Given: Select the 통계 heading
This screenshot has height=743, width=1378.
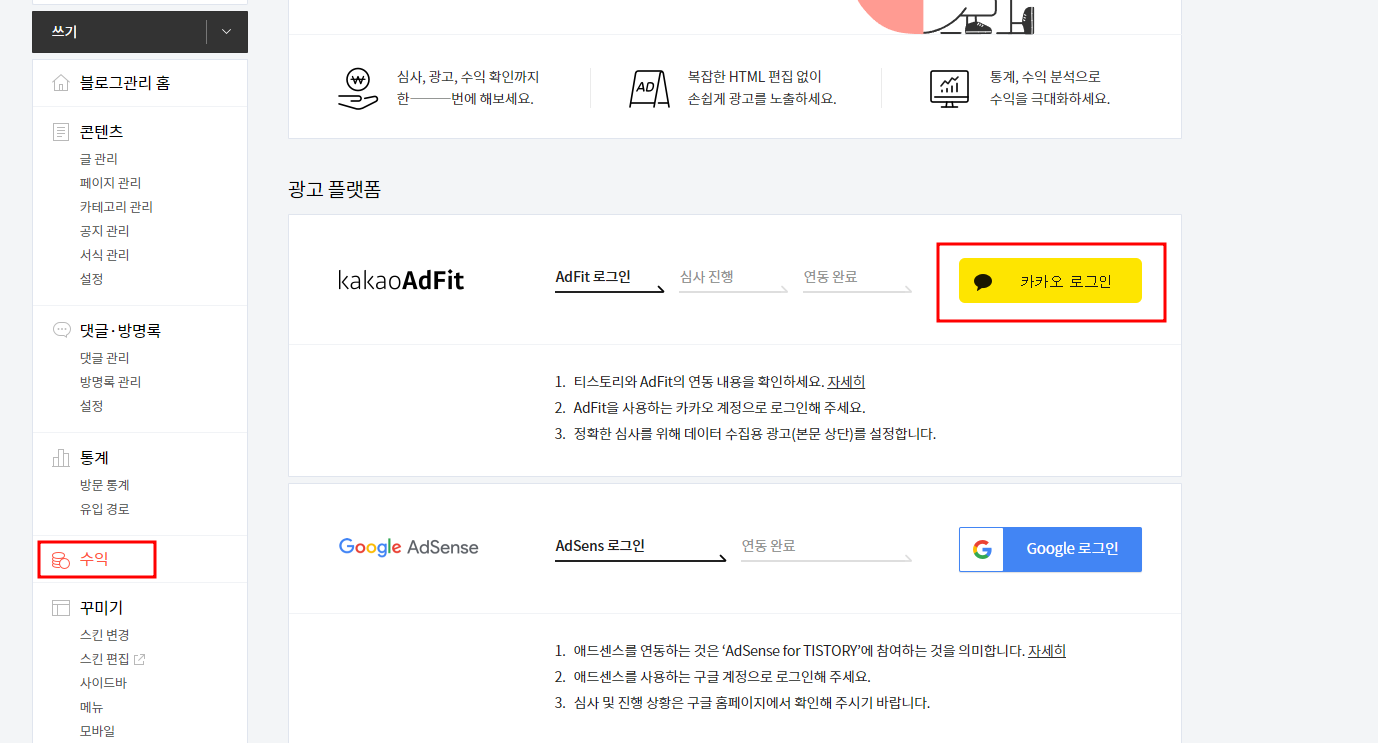Looking at the screenshot, I should (x=94, y=458).
